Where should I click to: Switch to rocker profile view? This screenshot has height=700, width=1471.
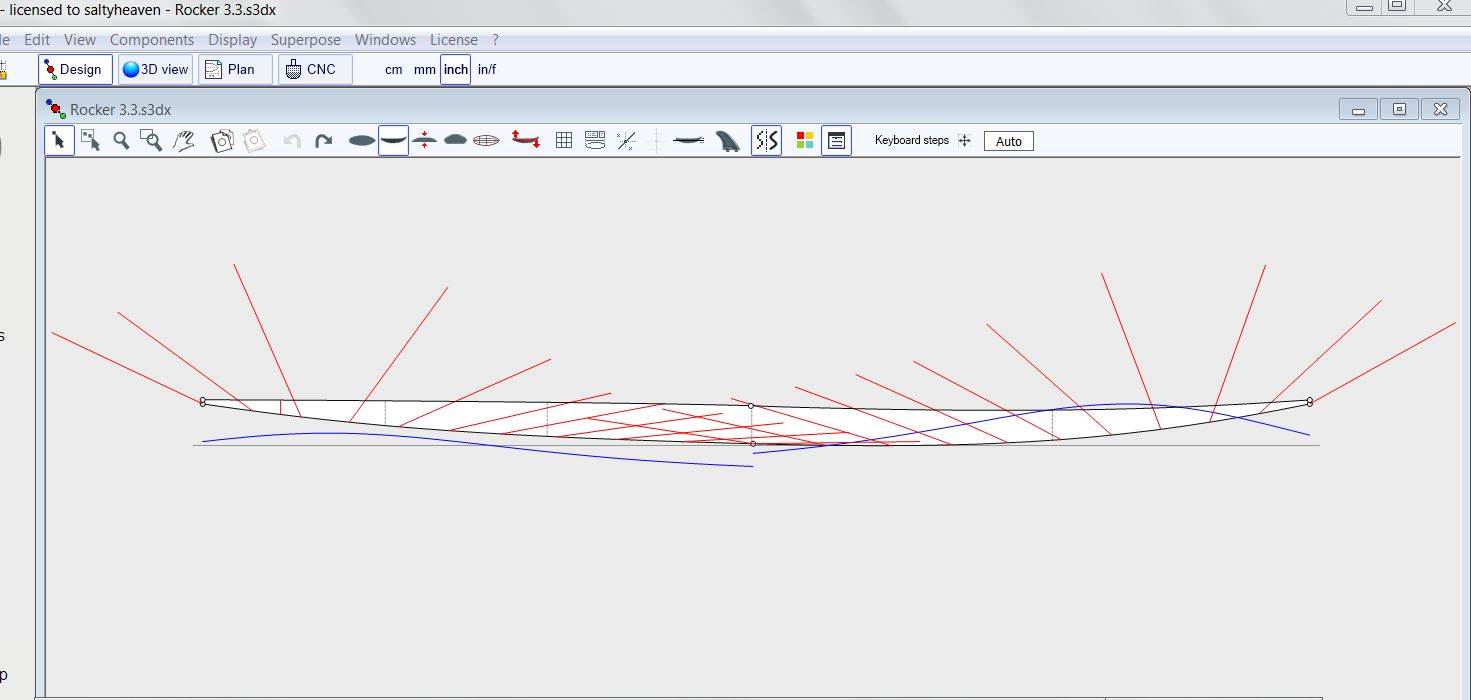coord(394,141)
